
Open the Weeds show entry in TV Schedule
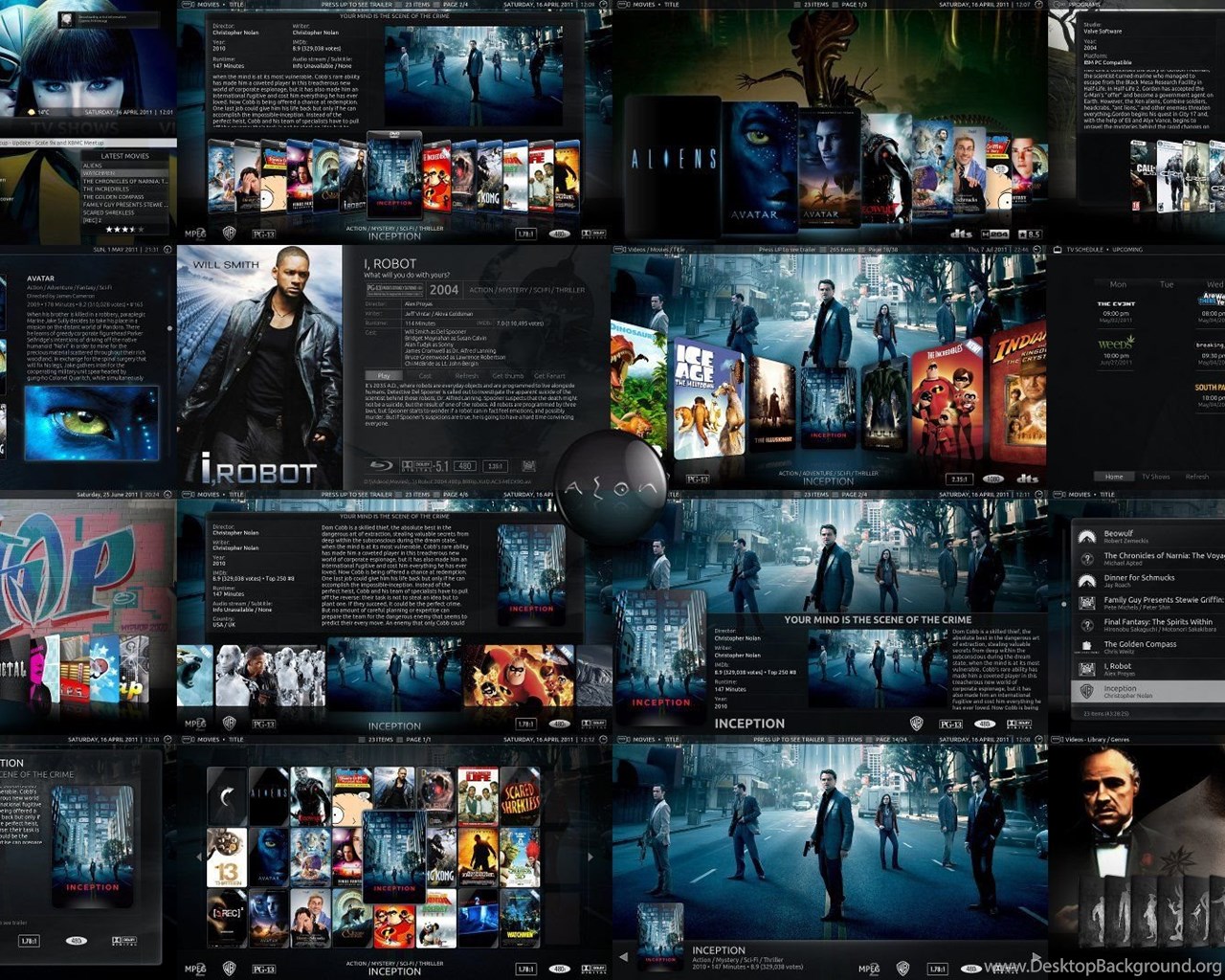point(1116,349)
